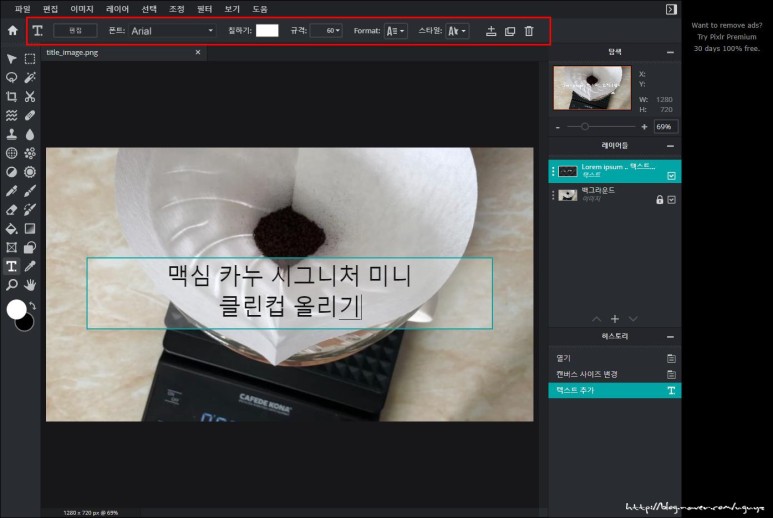Click the merge-down layer icon in options bar
Viewport: 773px width, 518px height.
pos(491,31)
